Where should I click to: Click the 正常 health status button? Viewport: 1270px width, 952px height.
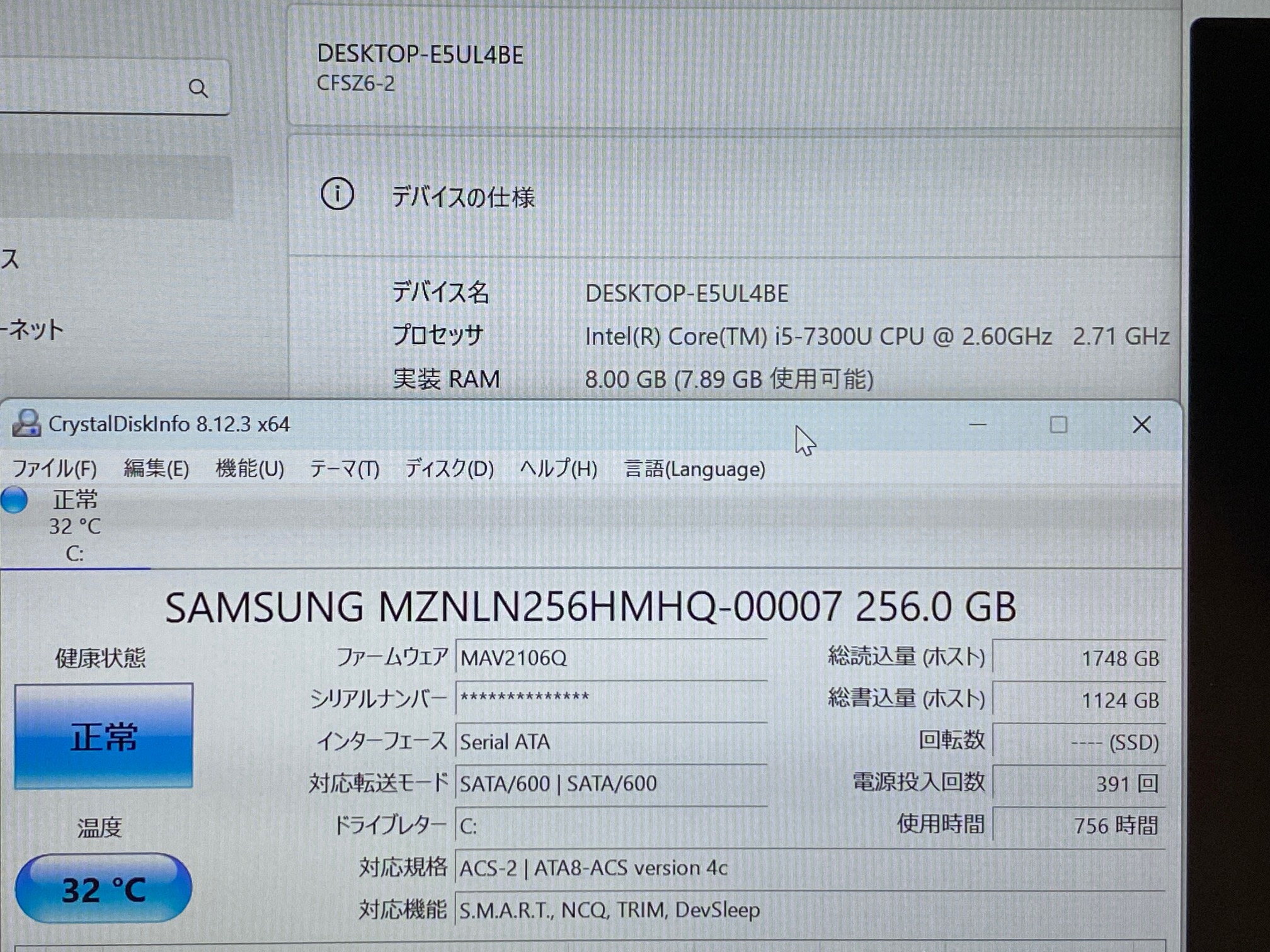pyautogui.click(x=104, y=736)
